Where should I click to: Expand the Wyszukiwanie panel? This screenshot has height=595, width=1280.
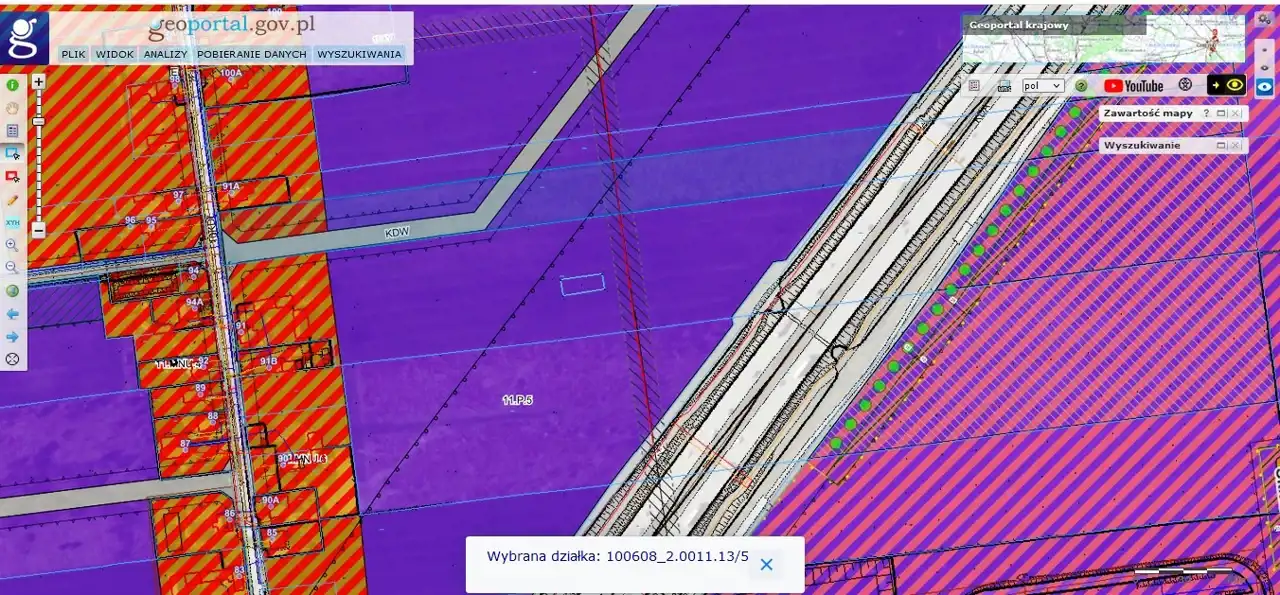(x=1221, y=146)
